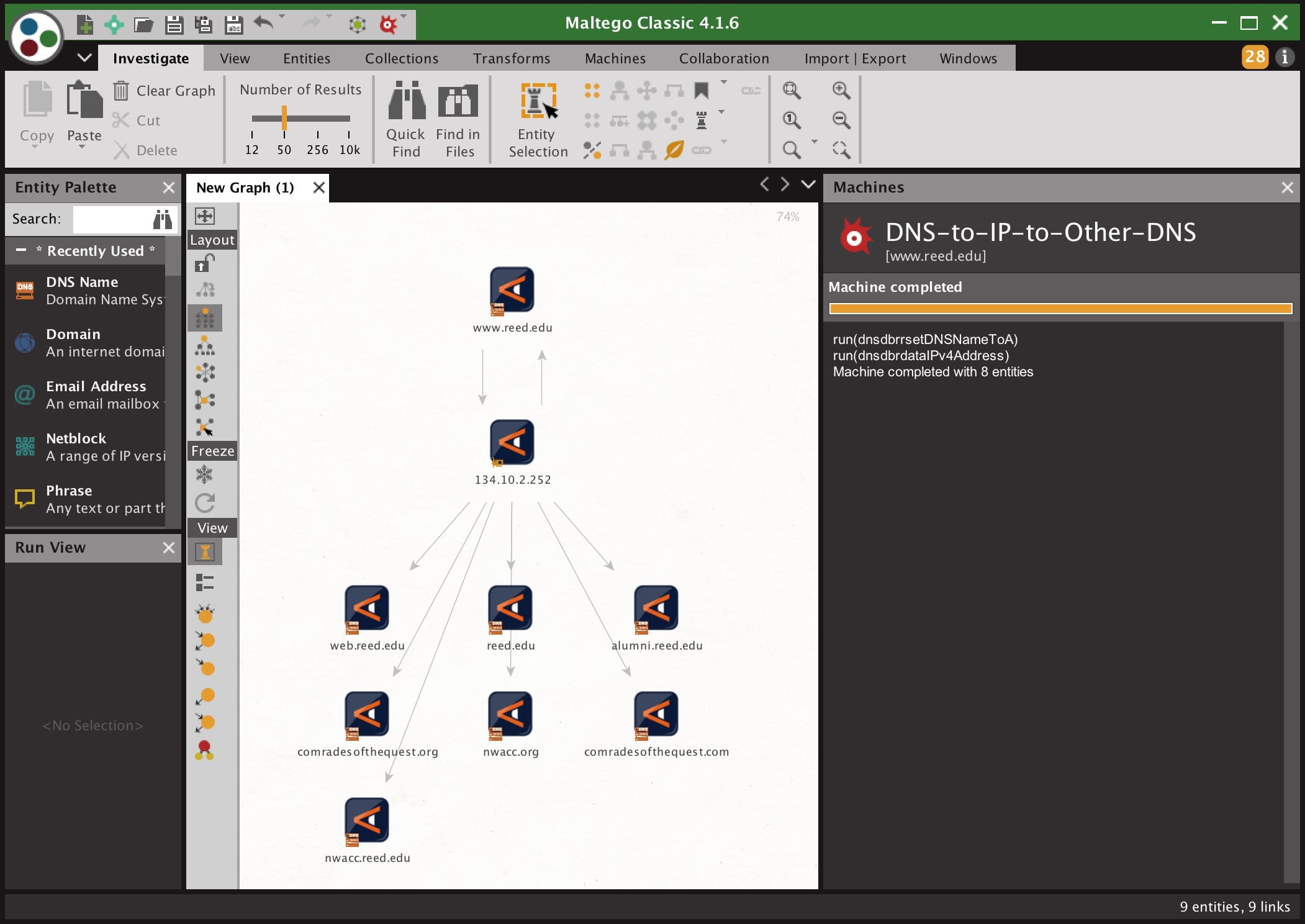Toggle the interactive organic layout icon
Image resolution: width=1305 pixels, height=924 pixels.
(205, 427)
